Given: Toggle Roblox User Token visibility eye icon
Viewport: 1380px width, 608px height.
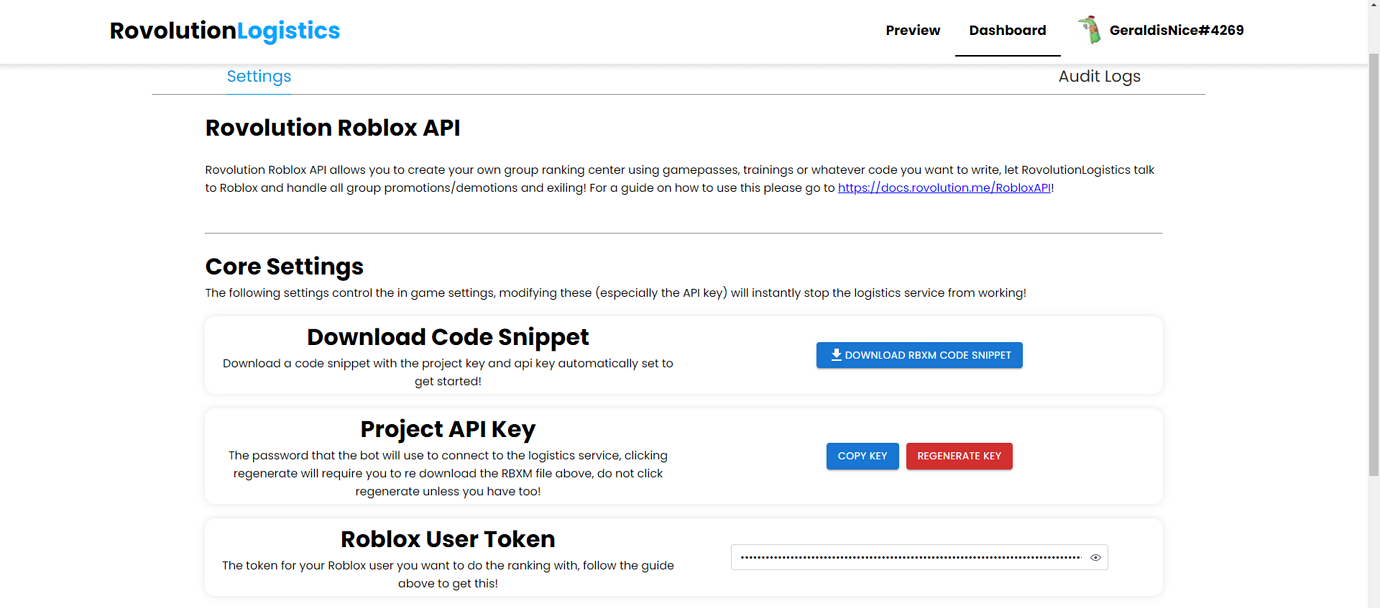Looking at the screenshot, I should [x=1095, y=557].
